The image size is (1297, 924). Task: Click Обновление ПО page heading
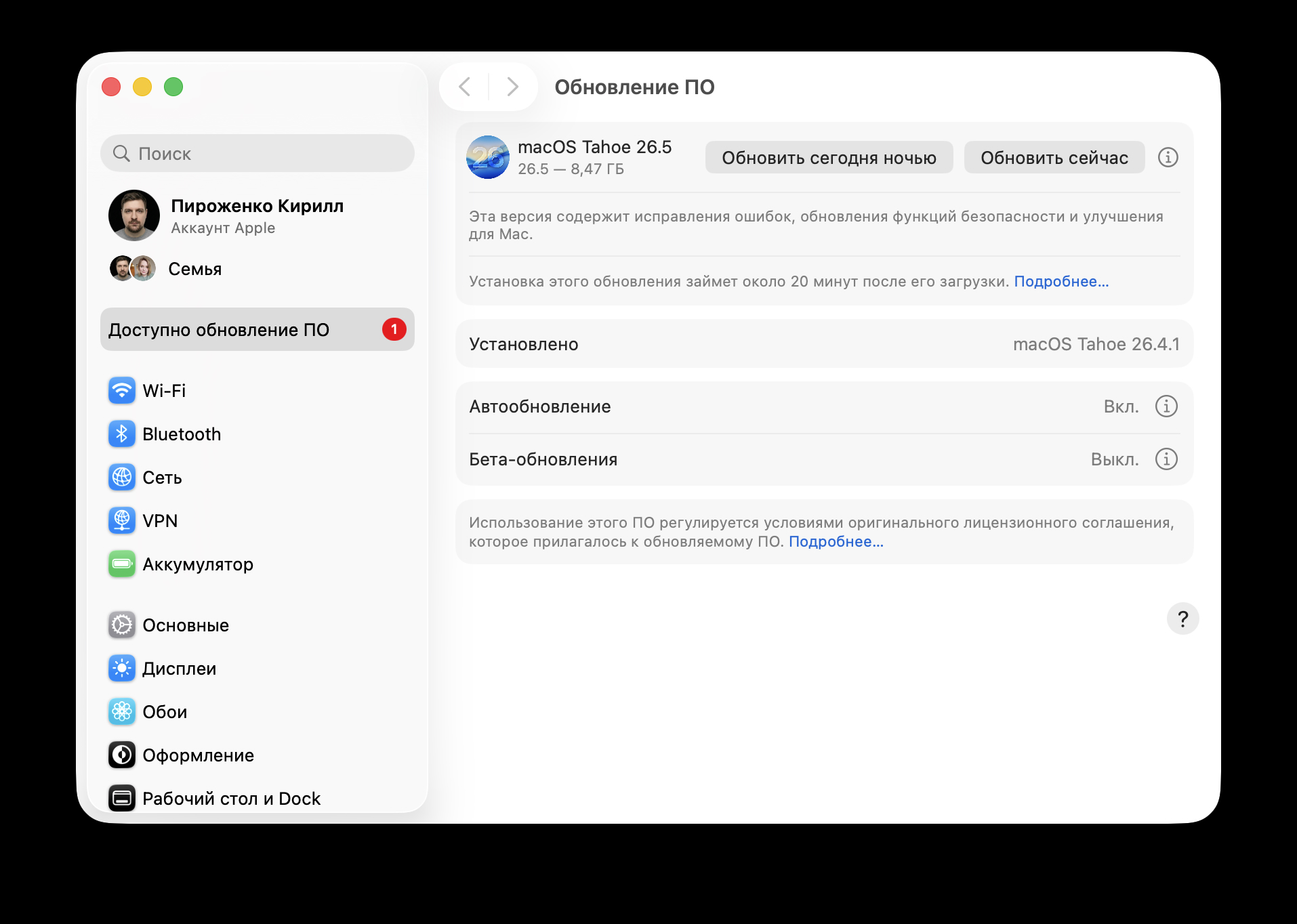(634, 87)
